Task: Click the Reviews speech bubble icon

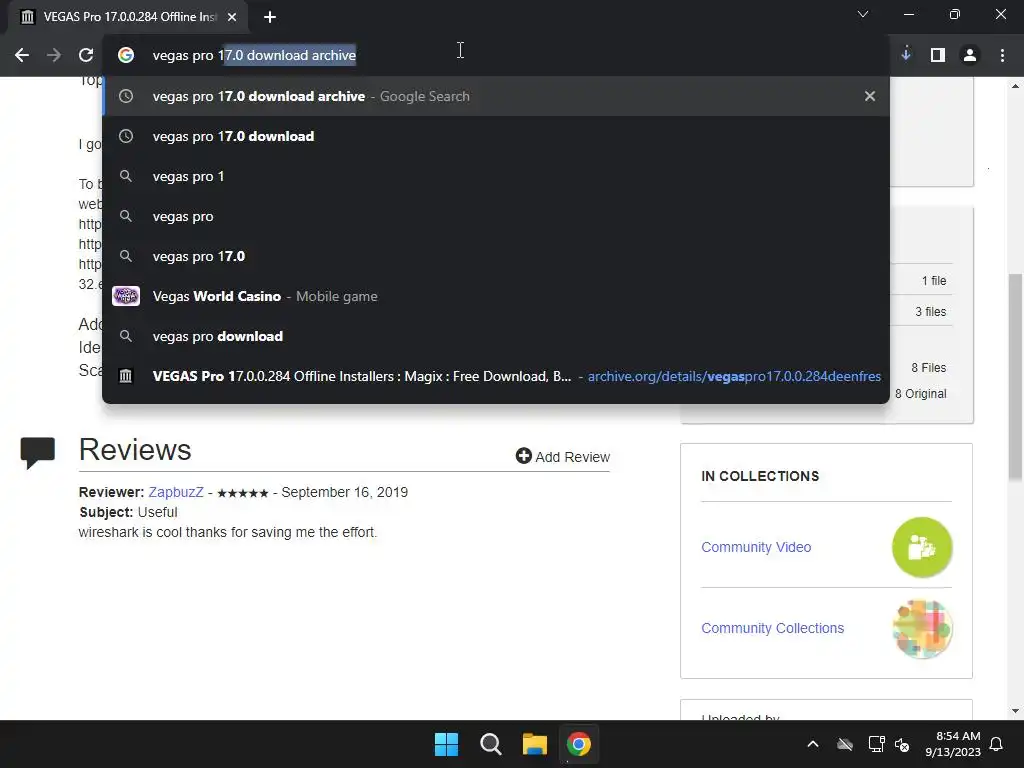Action: click(38, 453)
